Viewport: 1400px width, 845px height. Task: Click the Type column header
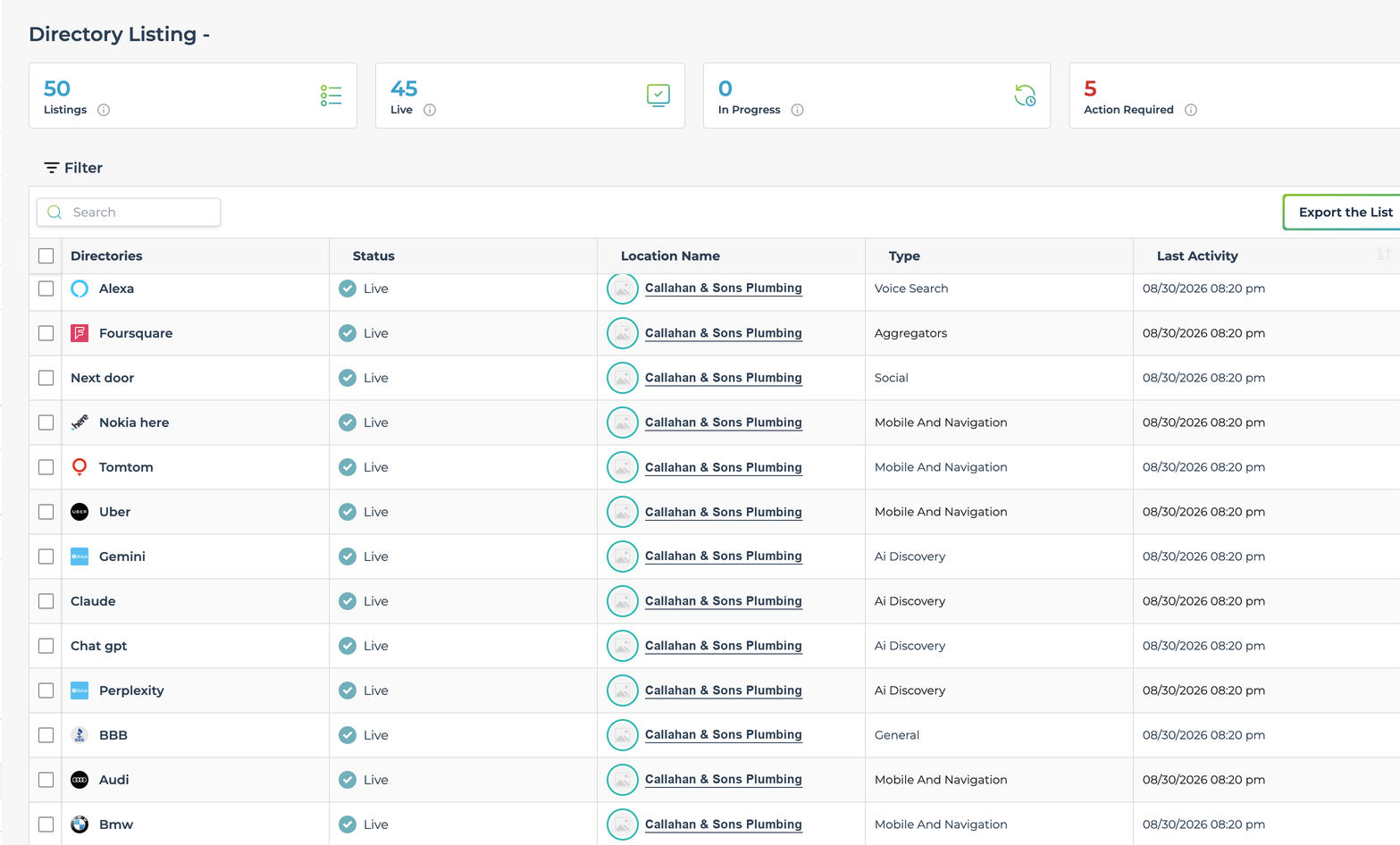904,256
